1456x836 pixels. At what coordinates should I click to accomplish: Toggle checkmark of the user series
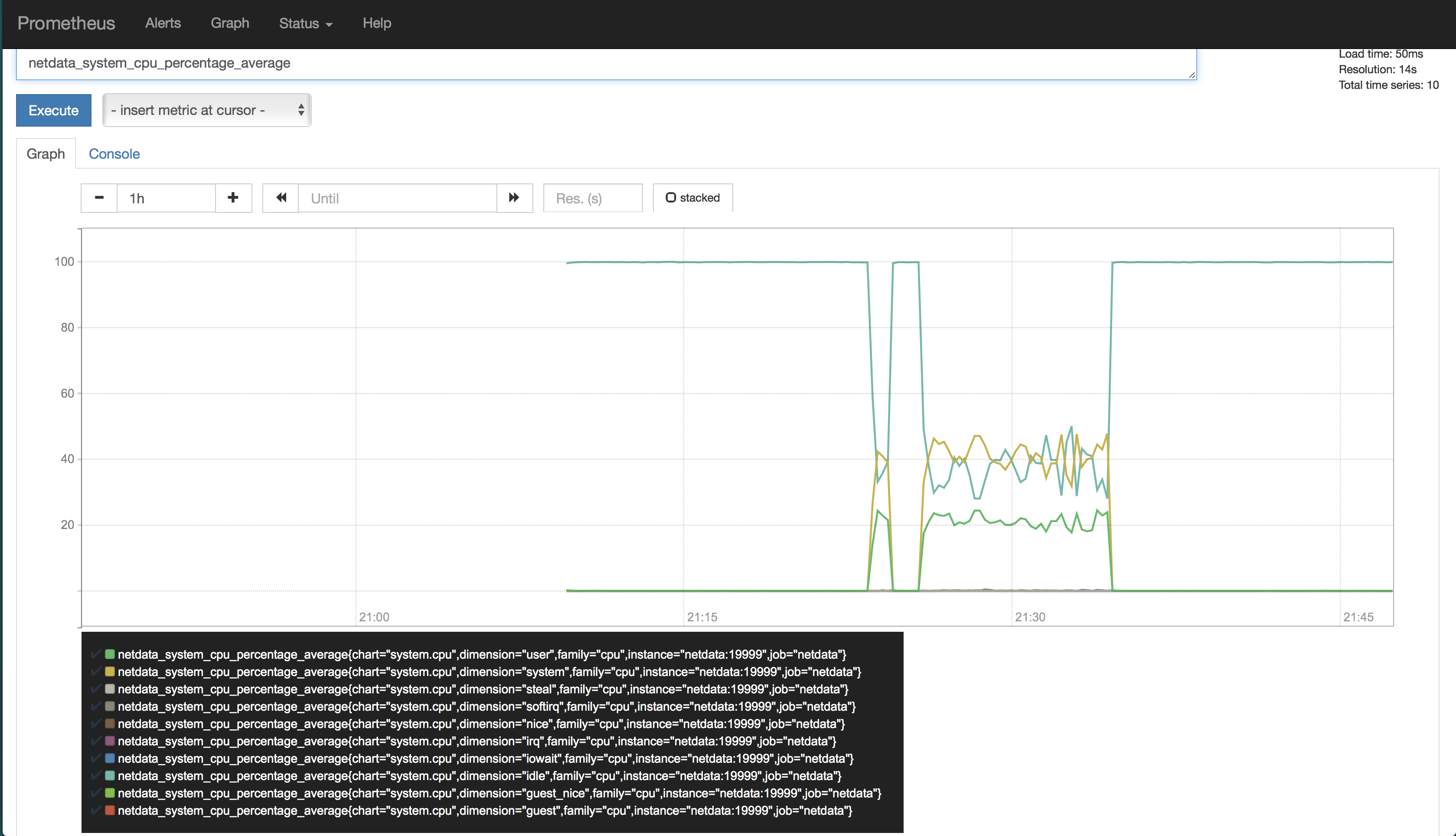click(x=96, y=654)
